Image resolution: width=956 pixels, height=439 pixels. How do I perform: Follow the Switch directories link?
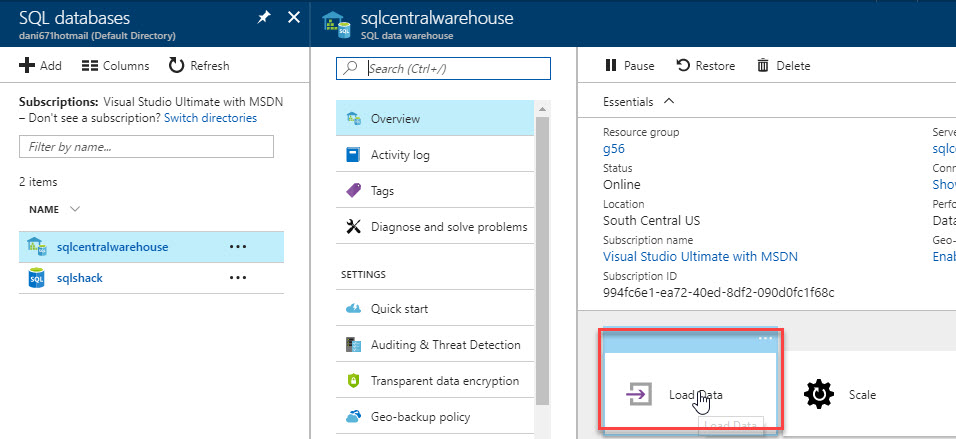tap(210, 118)
